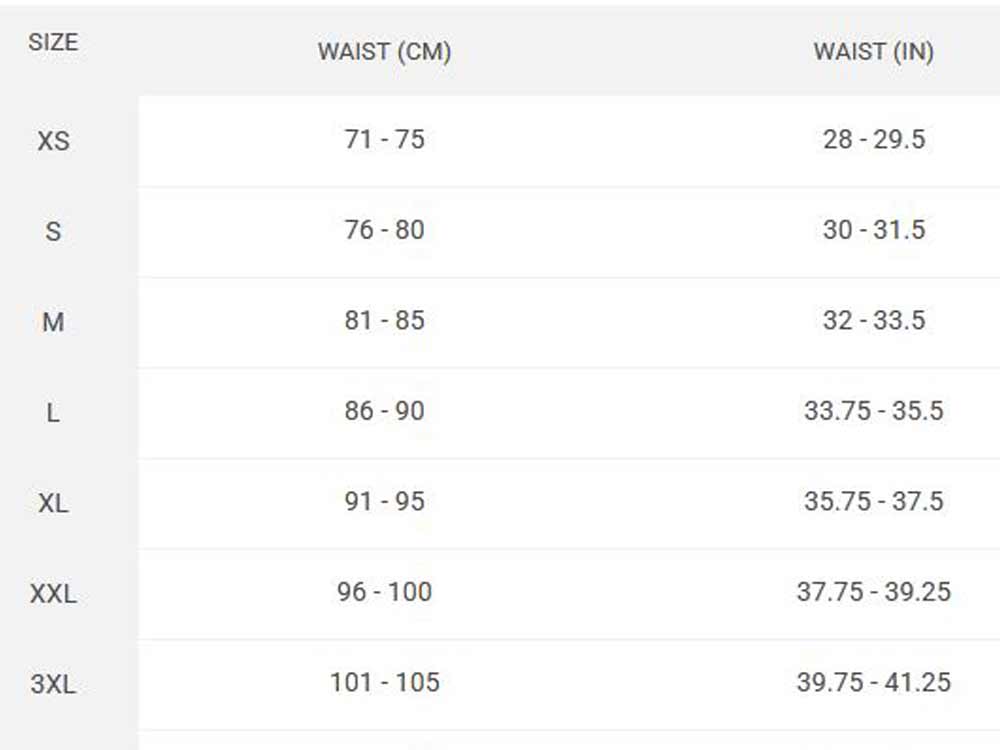Viewport: 1000px width, 750px height.
Task: Click the 28 - 29.5 inch cell
Action: pyautogui.click(x=873, y=140)
